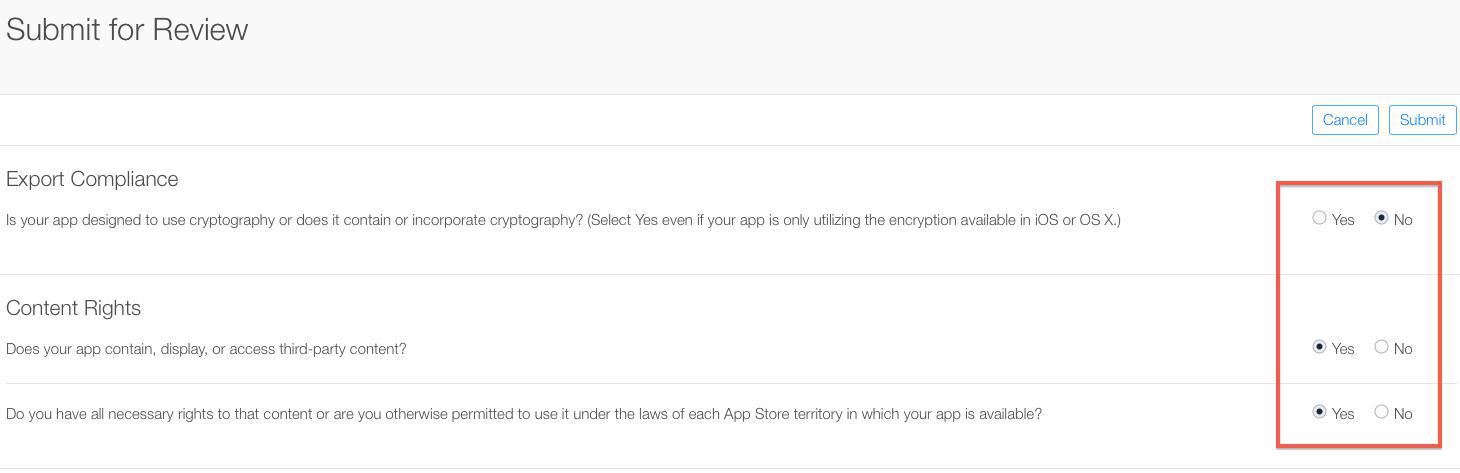Screen dimensions: 1460x473
Task: Submit the app for review
Action: click(x=1422, y=120)
